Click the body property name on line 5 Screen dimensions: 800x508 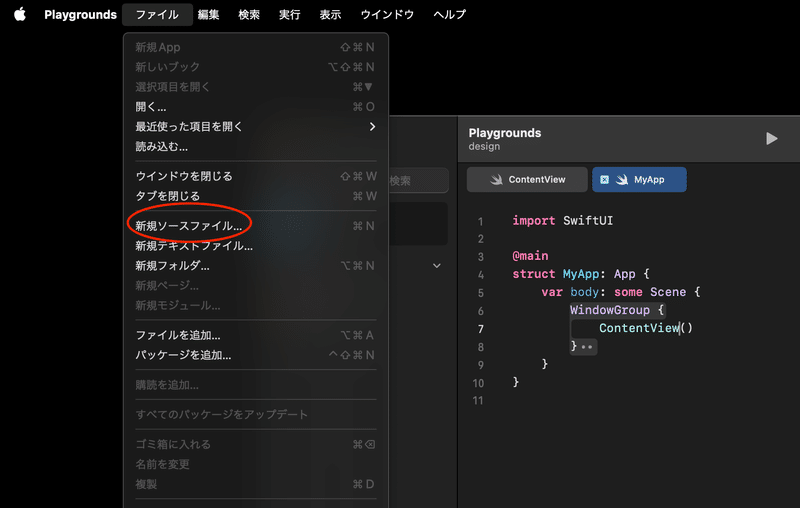pyautogui.click(x=584, y=292)
